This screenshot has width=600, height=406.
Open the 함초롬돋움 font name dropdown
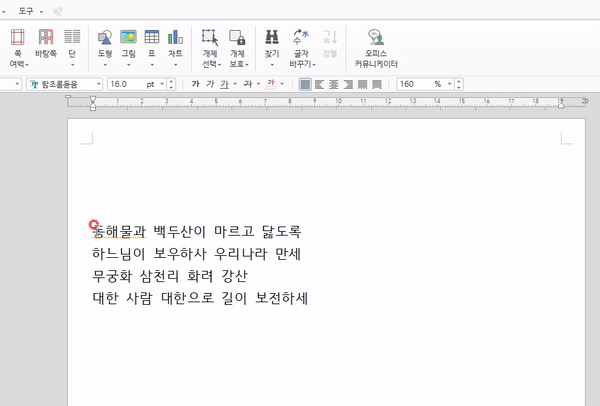click(x=99, y=84)
